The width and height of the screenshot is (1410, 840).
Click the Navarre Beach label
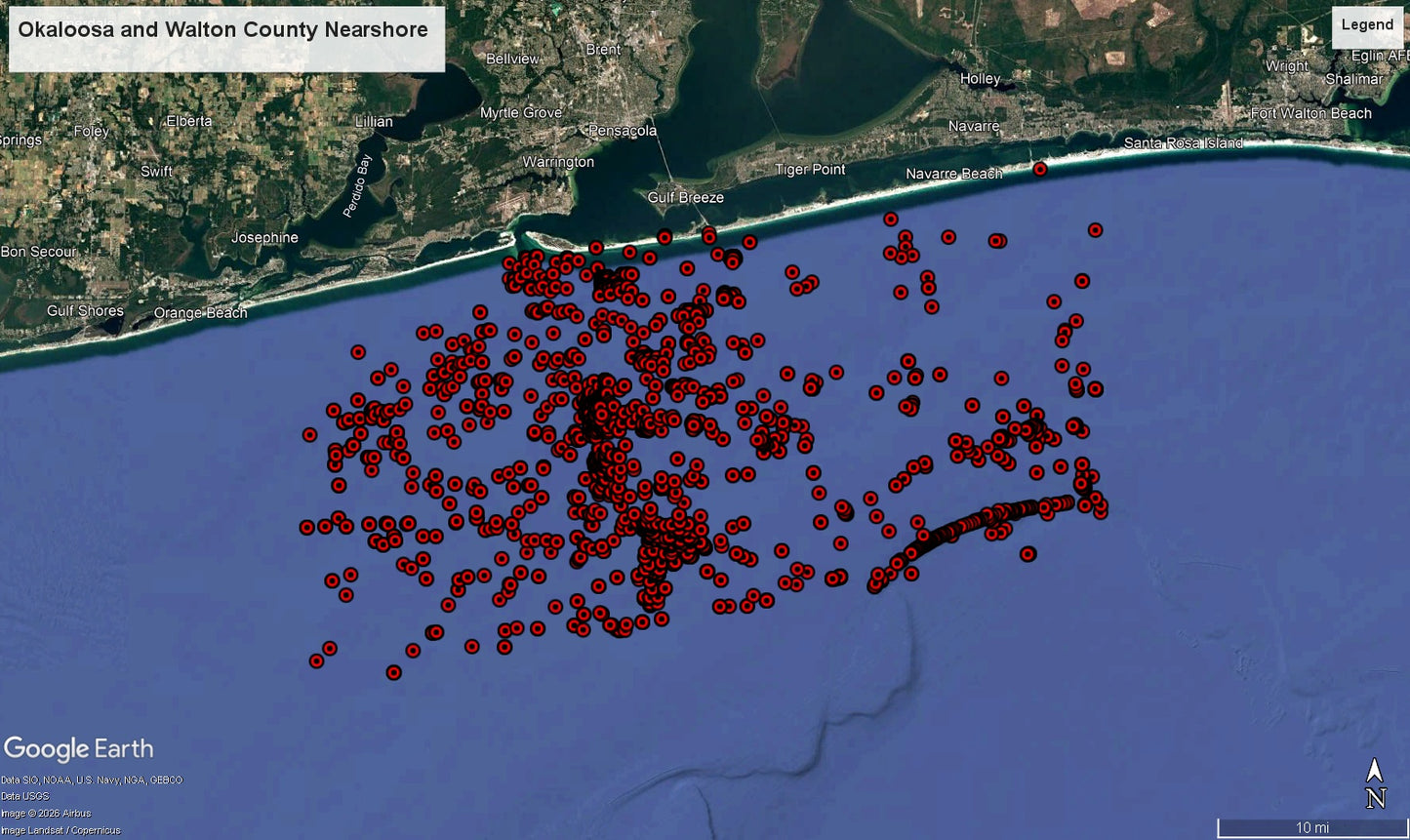click(x=953, y=174)
